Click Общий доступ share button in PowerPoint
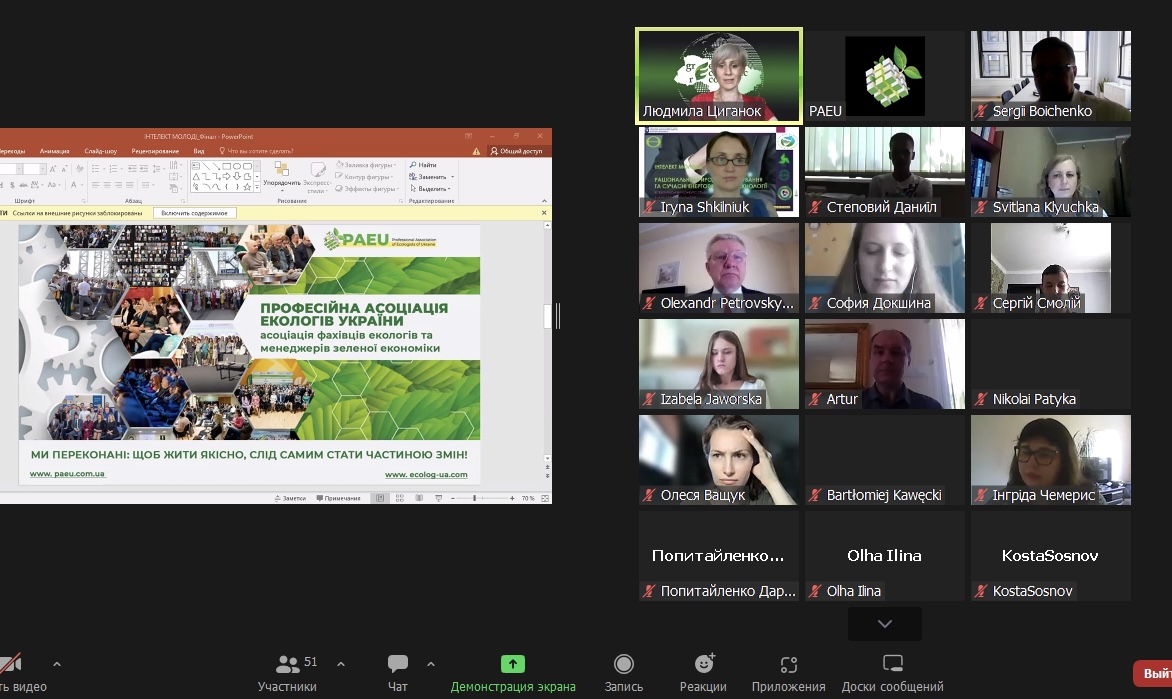This screenshot has width=1172, height=699. (x=515, y=151)
